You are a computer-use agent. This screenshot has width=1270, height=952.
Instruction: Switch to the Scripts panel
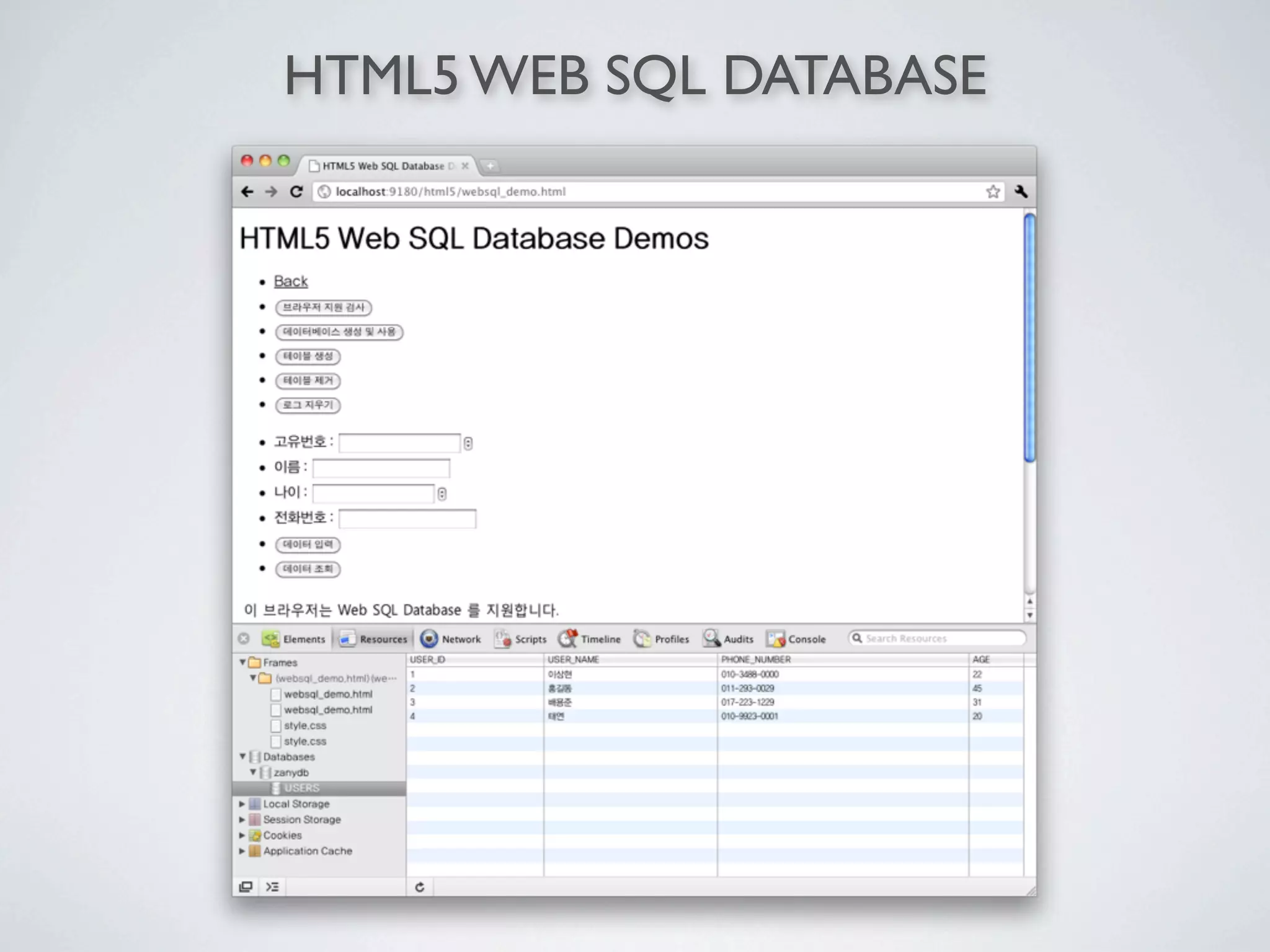point(520,638)
